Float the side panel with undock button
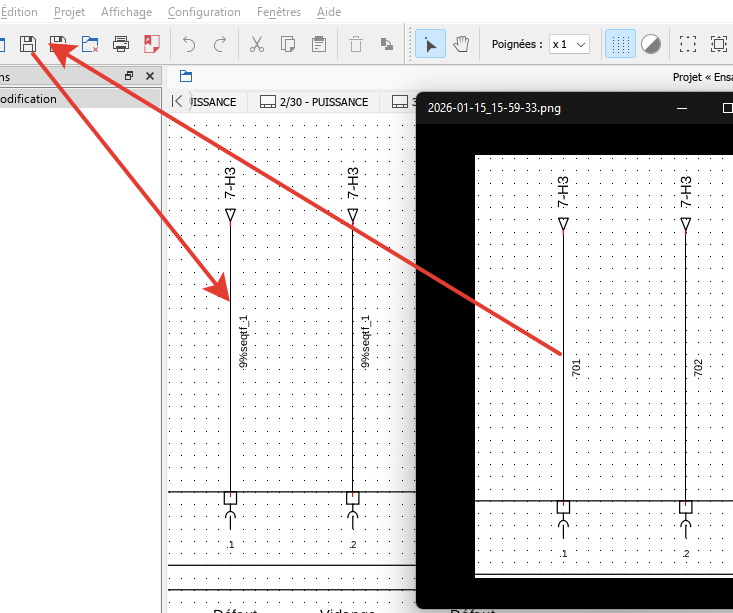The width and height of the screenshot is (733, 613). pyautogui.click(x=129, y=76)
